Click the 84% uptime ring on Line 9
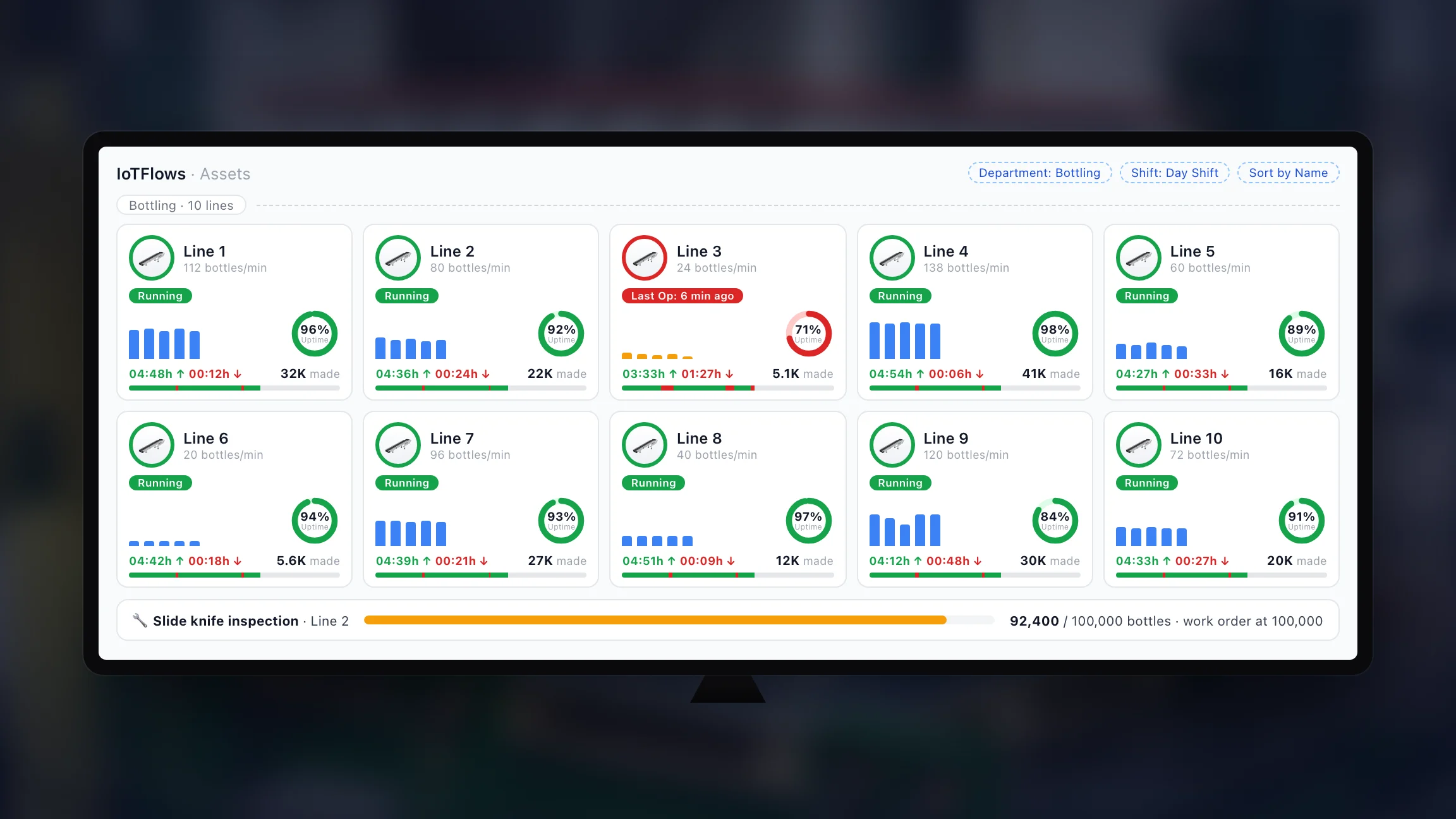 pyautogui.click(x=1055, y=521)
